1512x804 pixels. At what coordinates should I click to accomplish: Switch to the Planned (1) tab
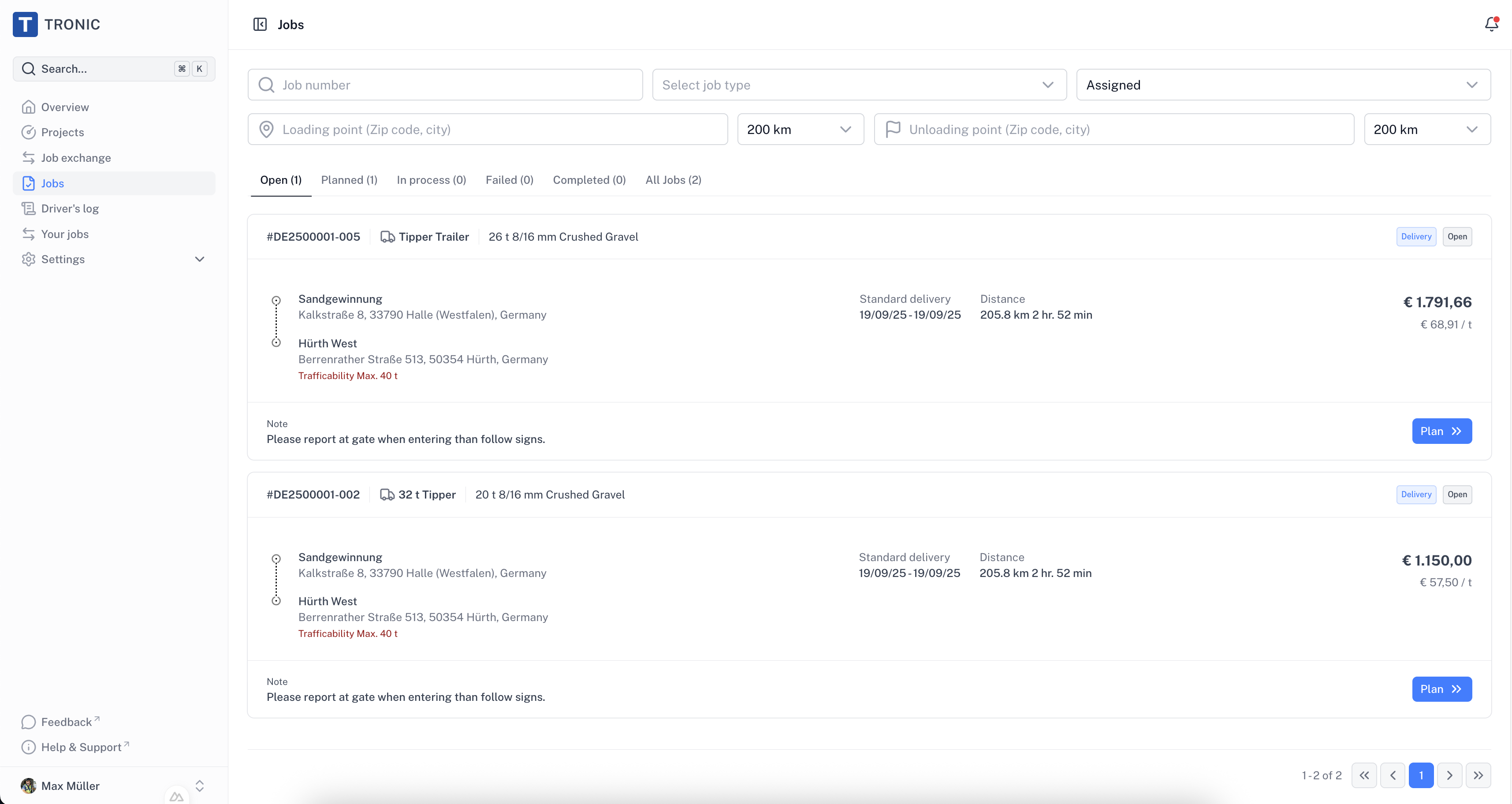coord(349,180)
